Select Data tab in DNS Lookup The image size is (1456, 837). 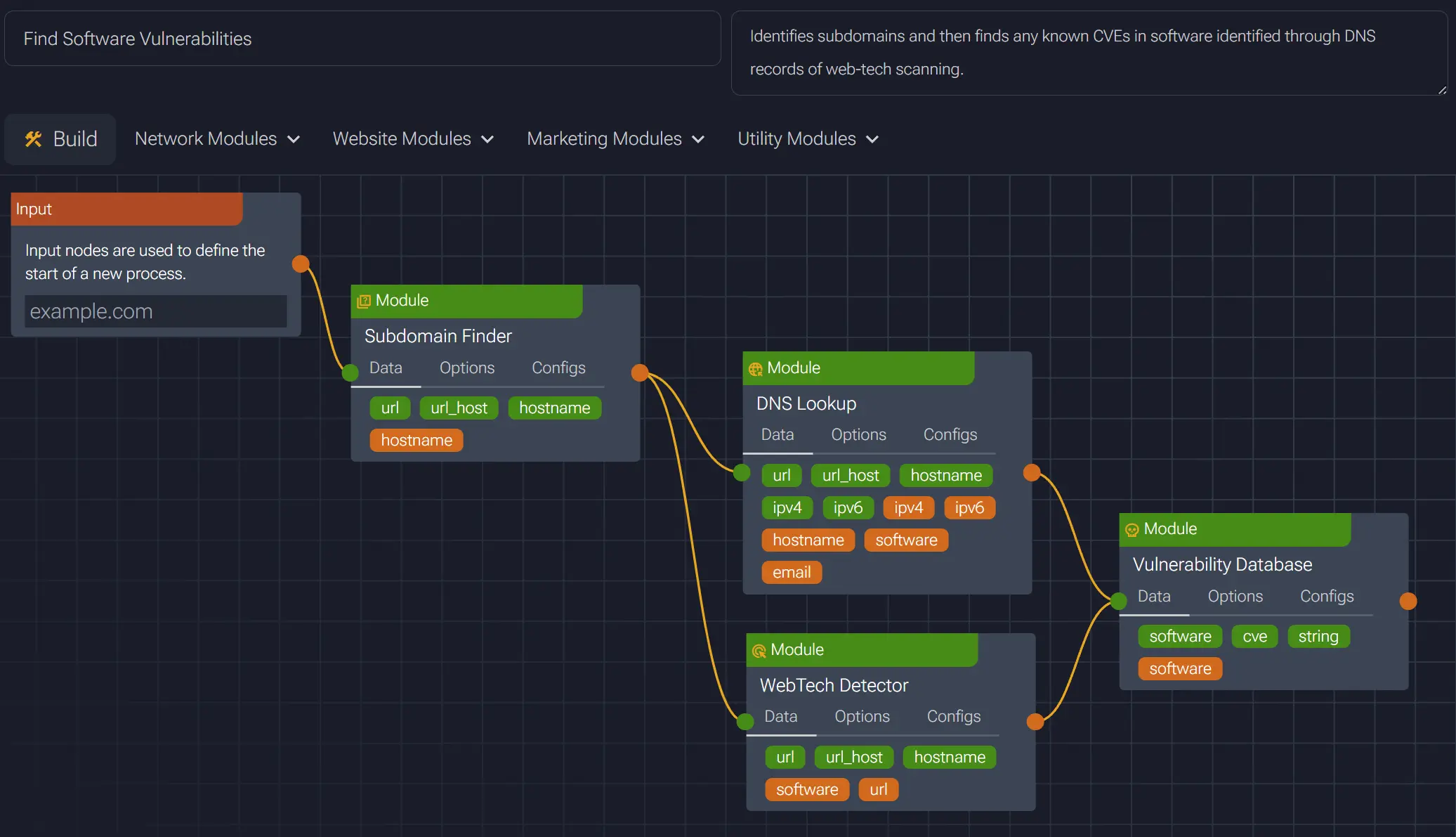tap(778, 434)
